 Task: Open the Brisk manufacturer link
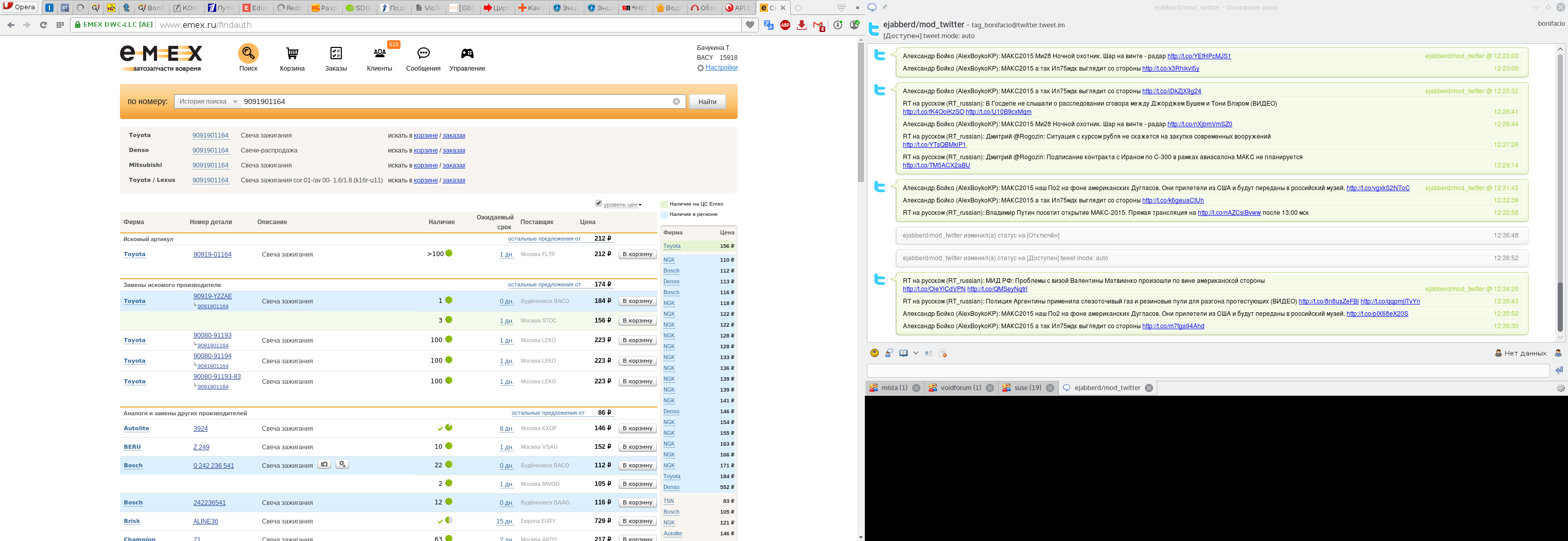click(x=131, y=521)
